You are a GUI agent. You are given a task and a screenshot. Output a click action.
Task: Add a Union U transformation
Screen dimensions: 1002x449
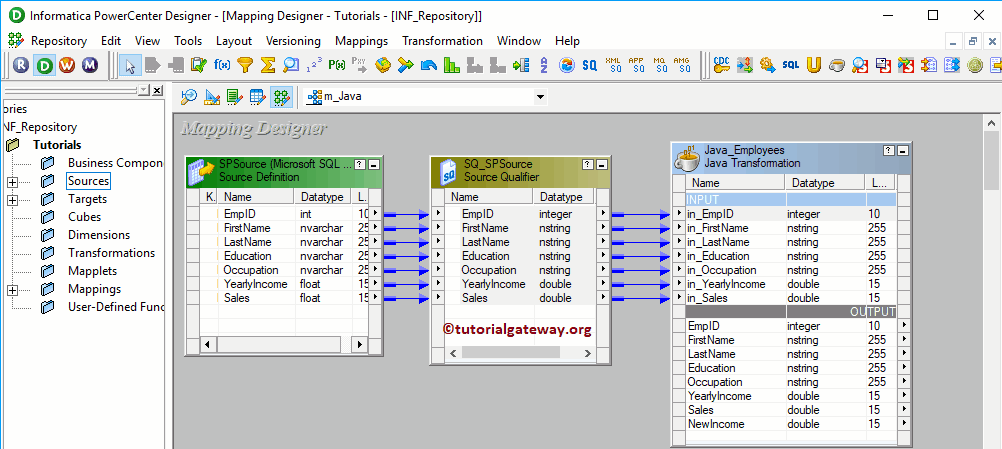[813, 65]
